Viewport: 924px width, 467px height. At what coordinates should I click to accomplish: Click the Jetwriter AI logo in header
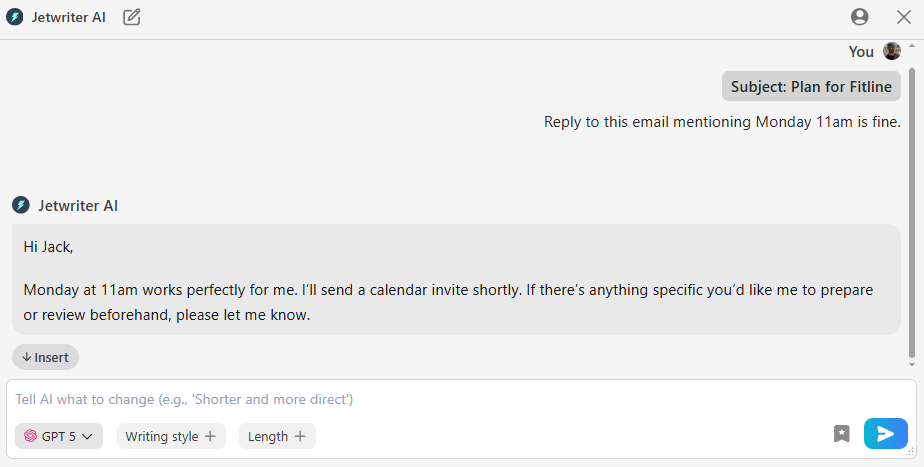click(x=15, y=17)
